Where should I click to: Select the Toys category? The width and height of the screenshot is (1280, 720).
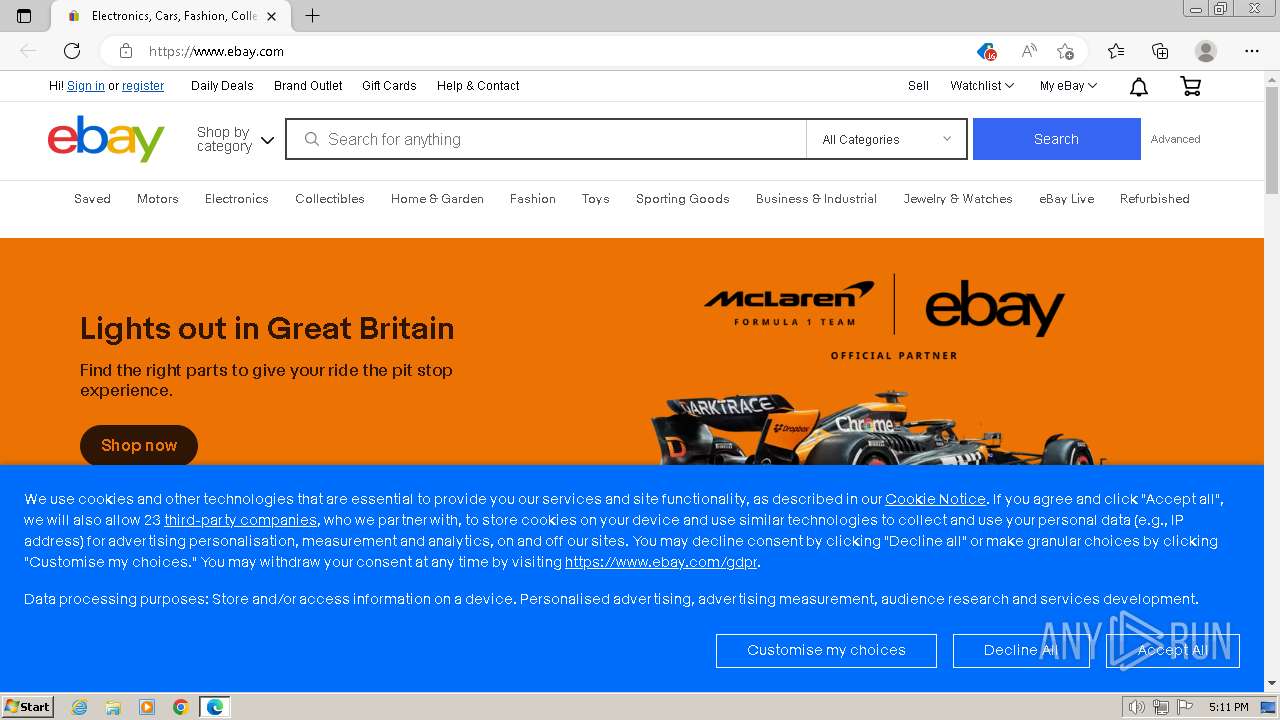[595, 199]
